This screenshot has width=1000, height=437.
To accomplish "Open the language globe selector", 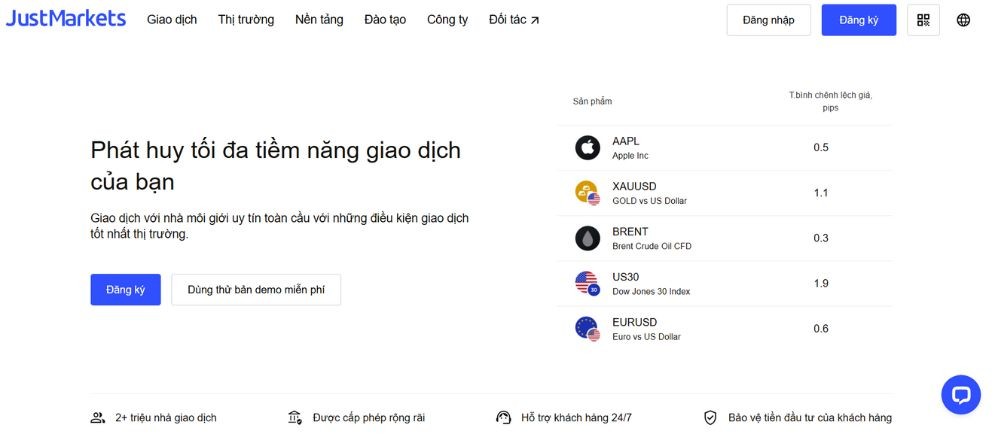I will click(963, 20).
